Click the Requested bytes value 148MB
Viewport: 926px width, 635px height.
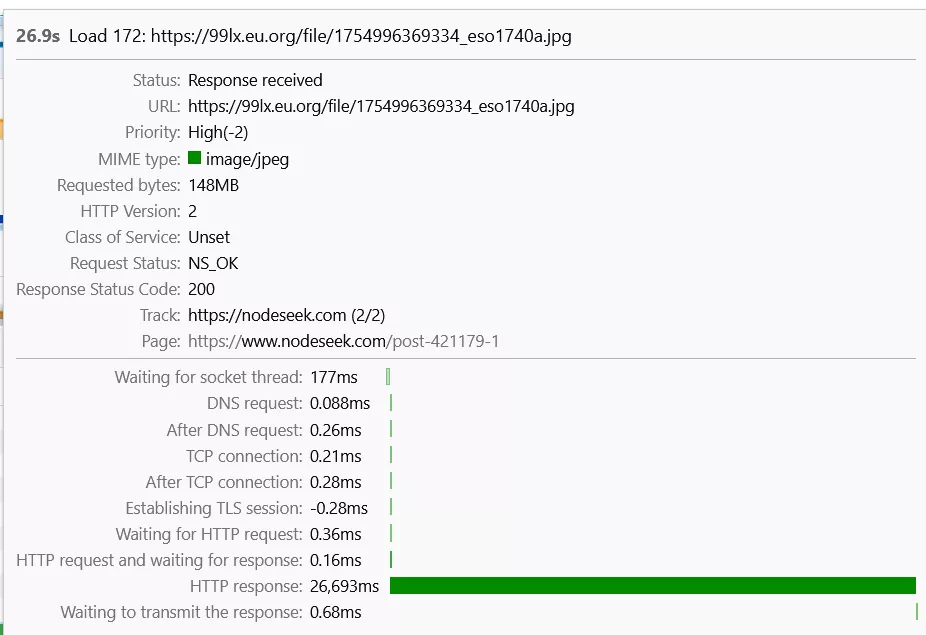pyautogui.click(x=213, y=185)
